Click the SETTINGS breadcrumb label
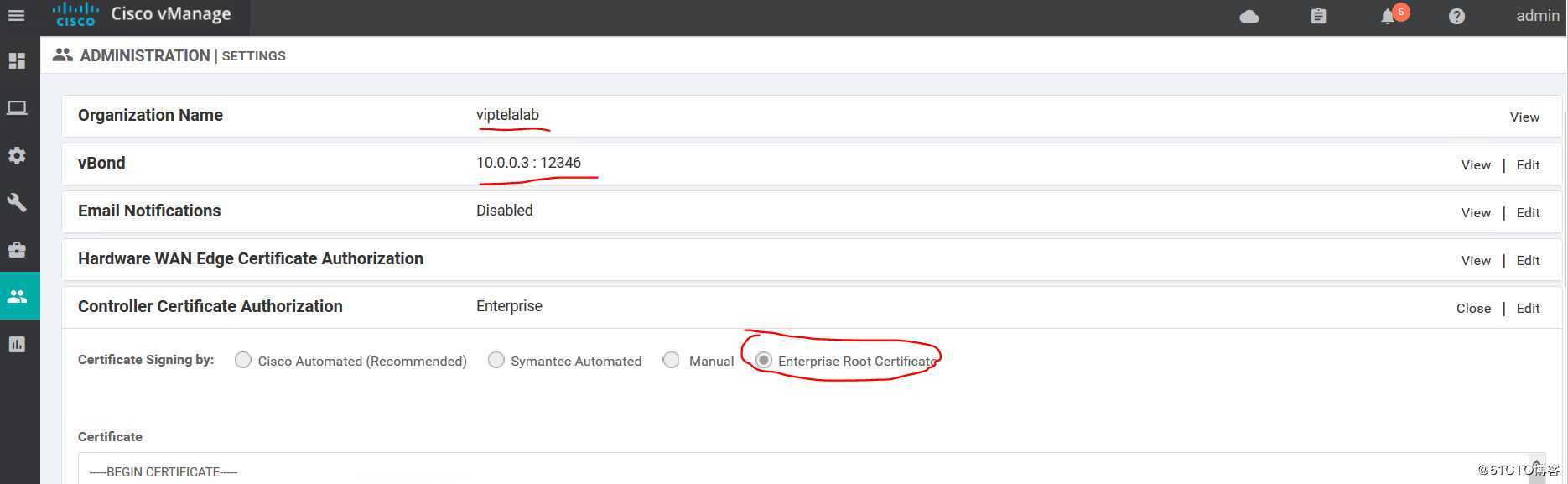The image size is (1568, 484). click(253, 55)
